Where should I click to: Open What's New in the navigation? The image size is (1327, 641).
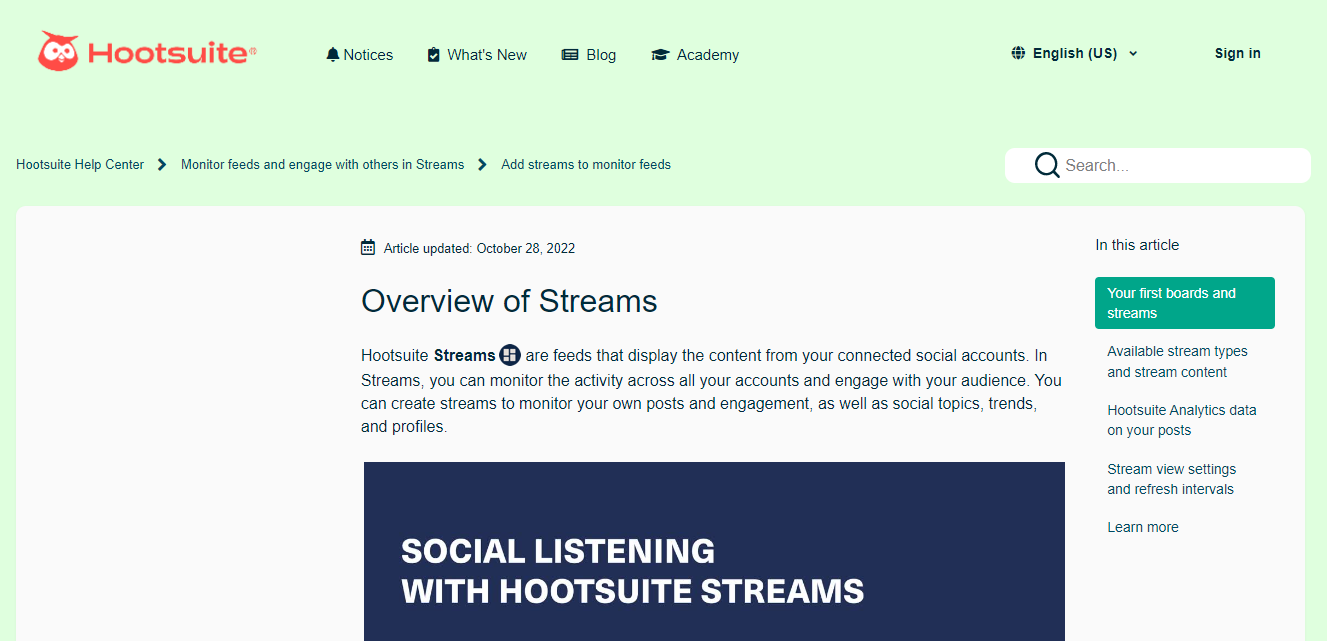477,55
